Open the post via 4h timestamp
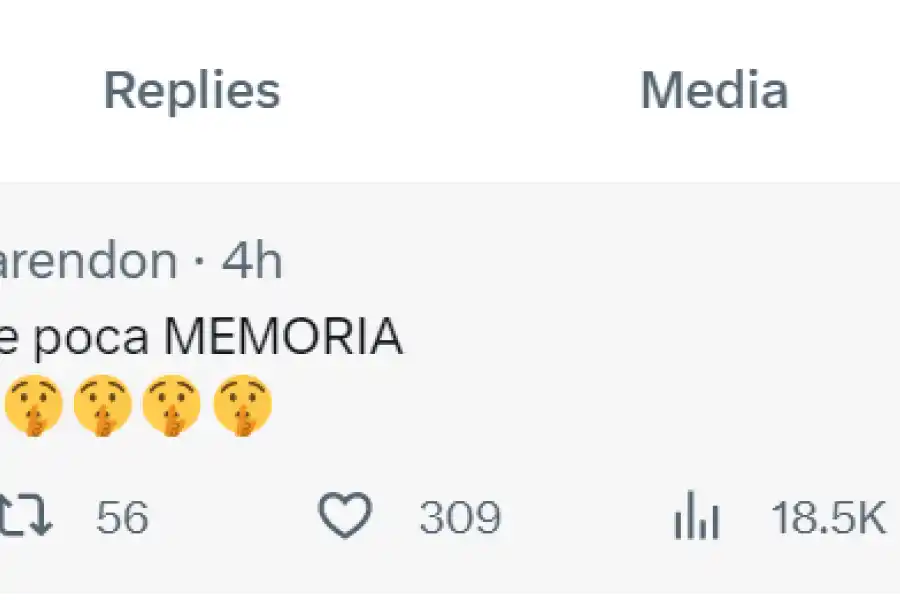Image resolution: width=900 pixels, height=600 pixels. 252,262
